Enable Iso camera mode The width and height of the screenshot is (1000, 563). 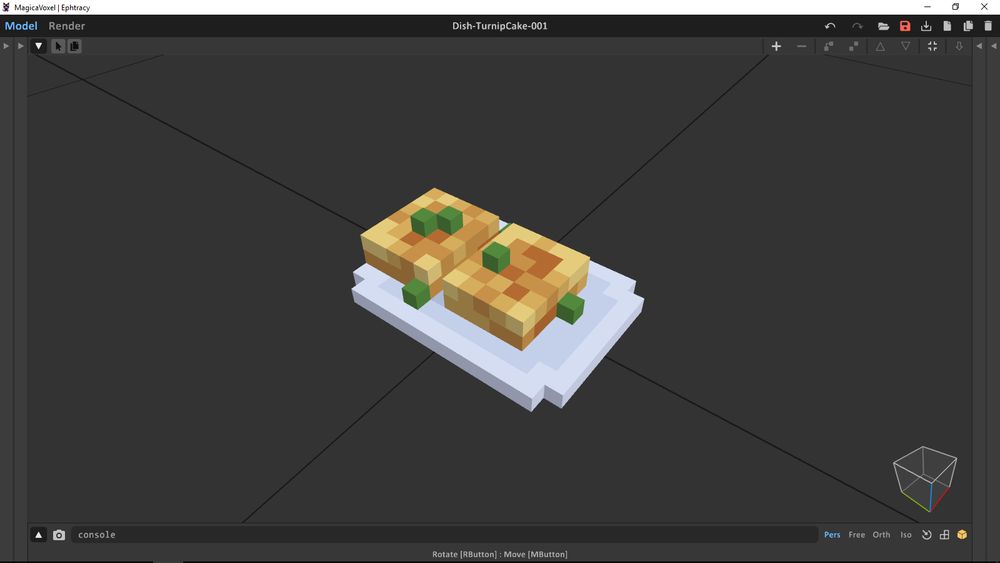pyautogui.click(x=906, y=535)
